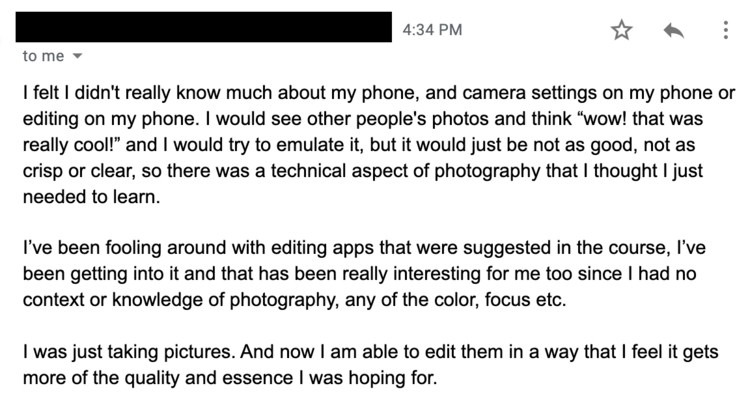Star this email message
The image size is (750, 415).
pyautogui.click(x=622, y=31)
